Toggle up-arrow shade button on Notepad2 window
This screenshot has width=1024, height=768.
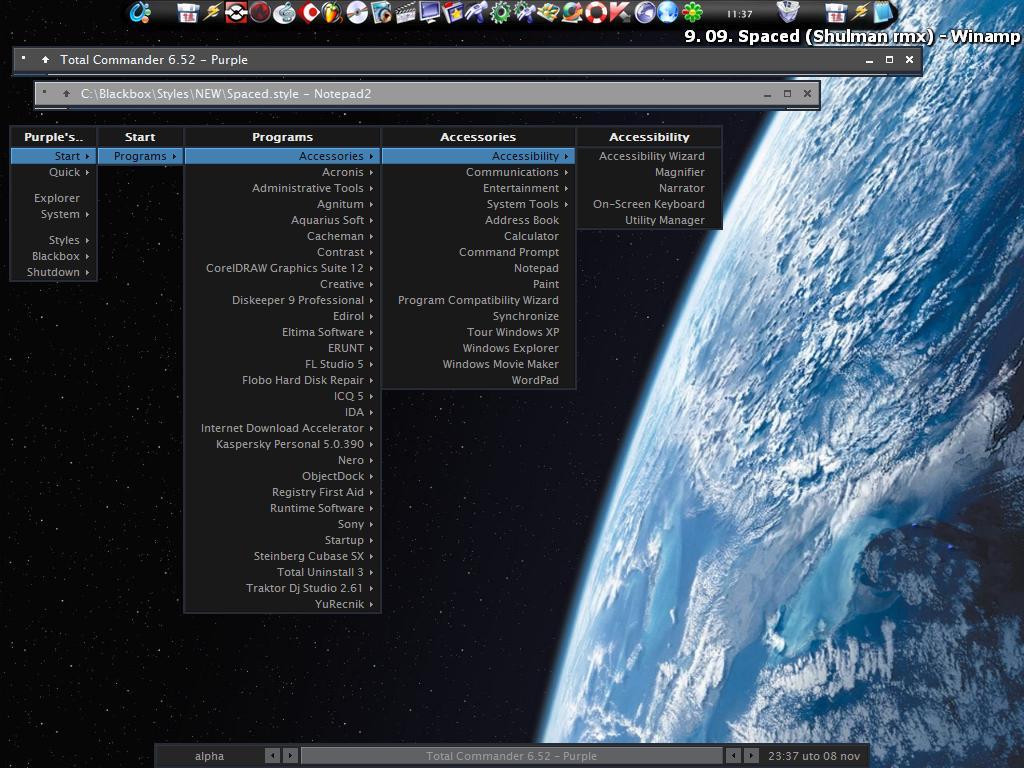66,93
